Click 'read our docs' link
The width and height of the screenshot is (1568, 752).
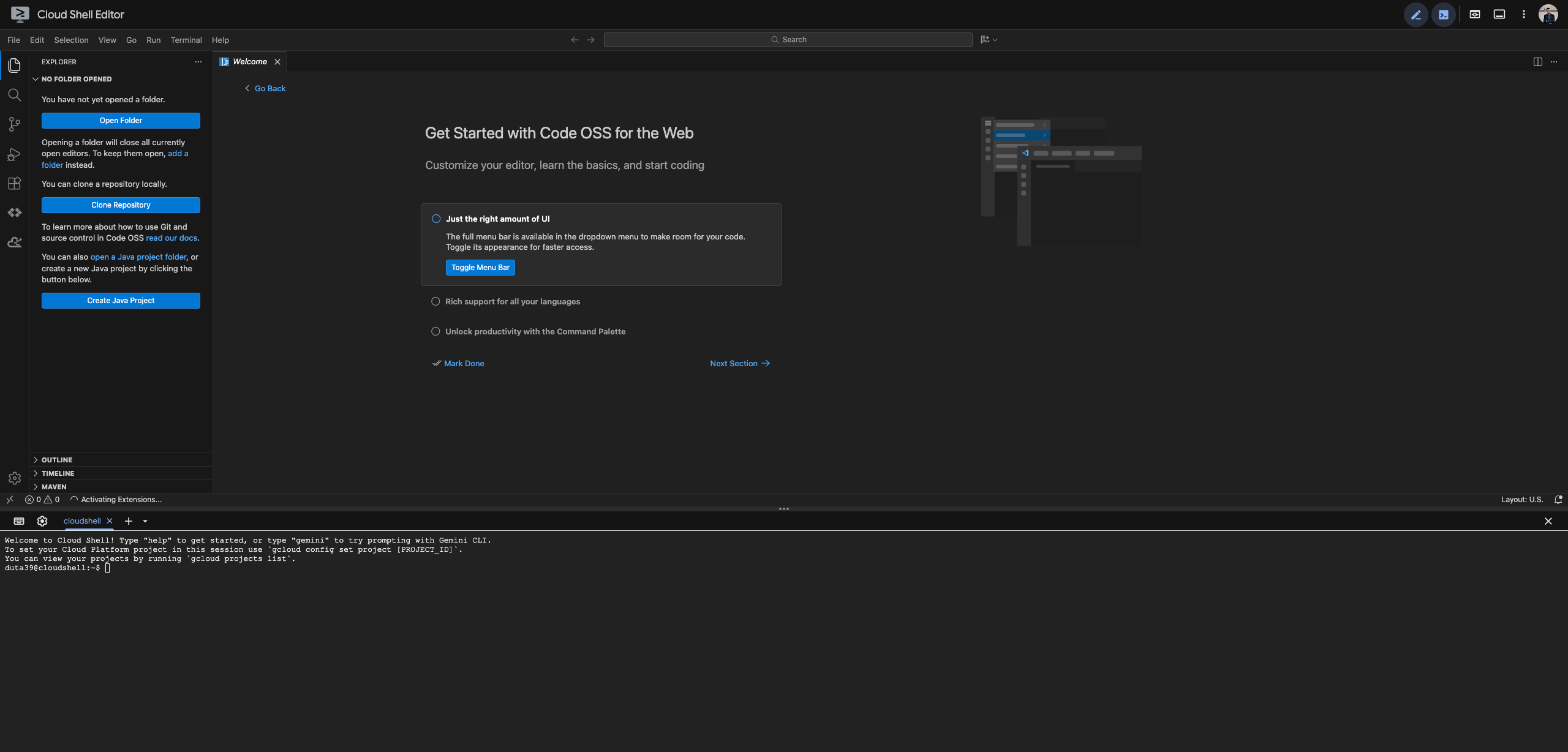[171, 238]
